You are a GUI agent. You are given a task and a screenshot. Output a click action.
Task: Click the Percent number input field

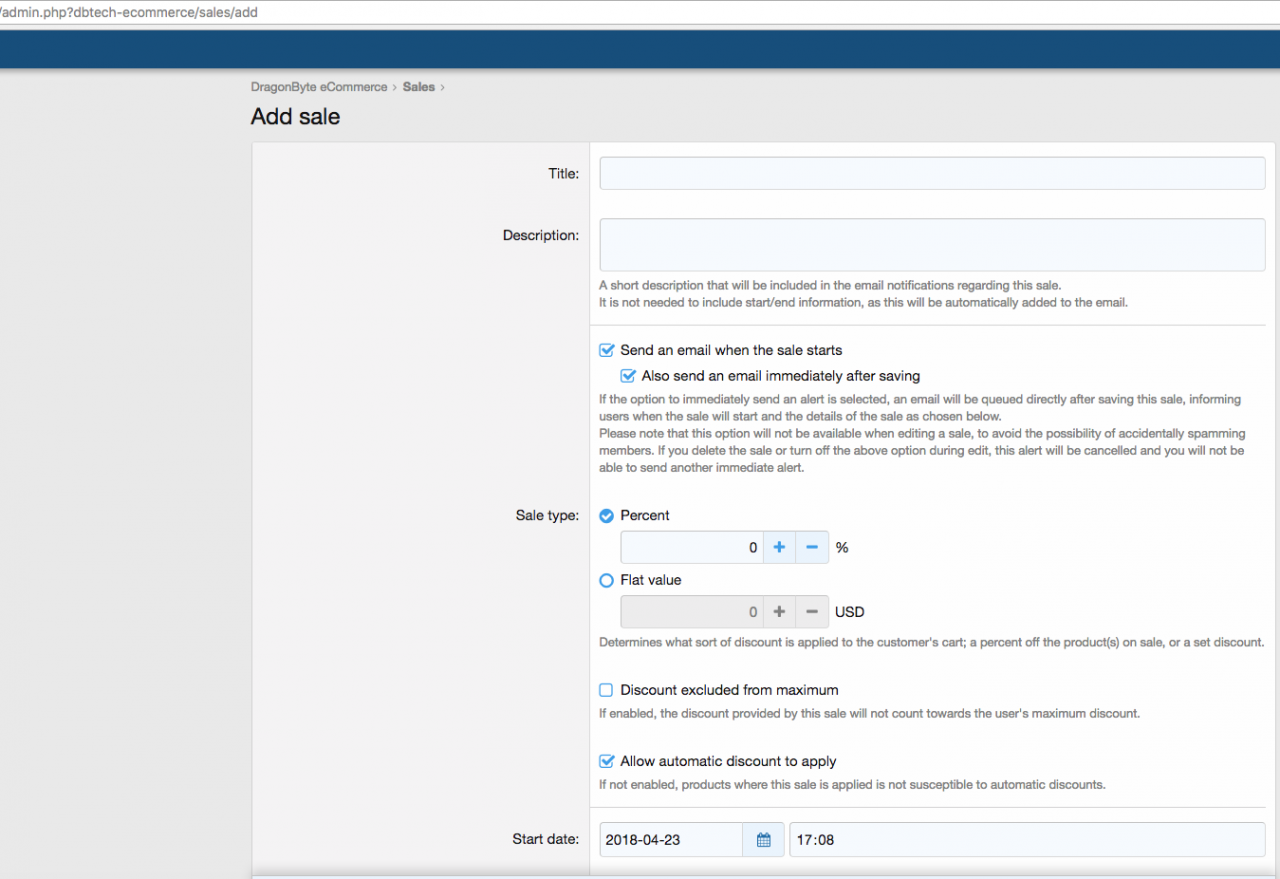pyautogui.click(x=691, y=548)
